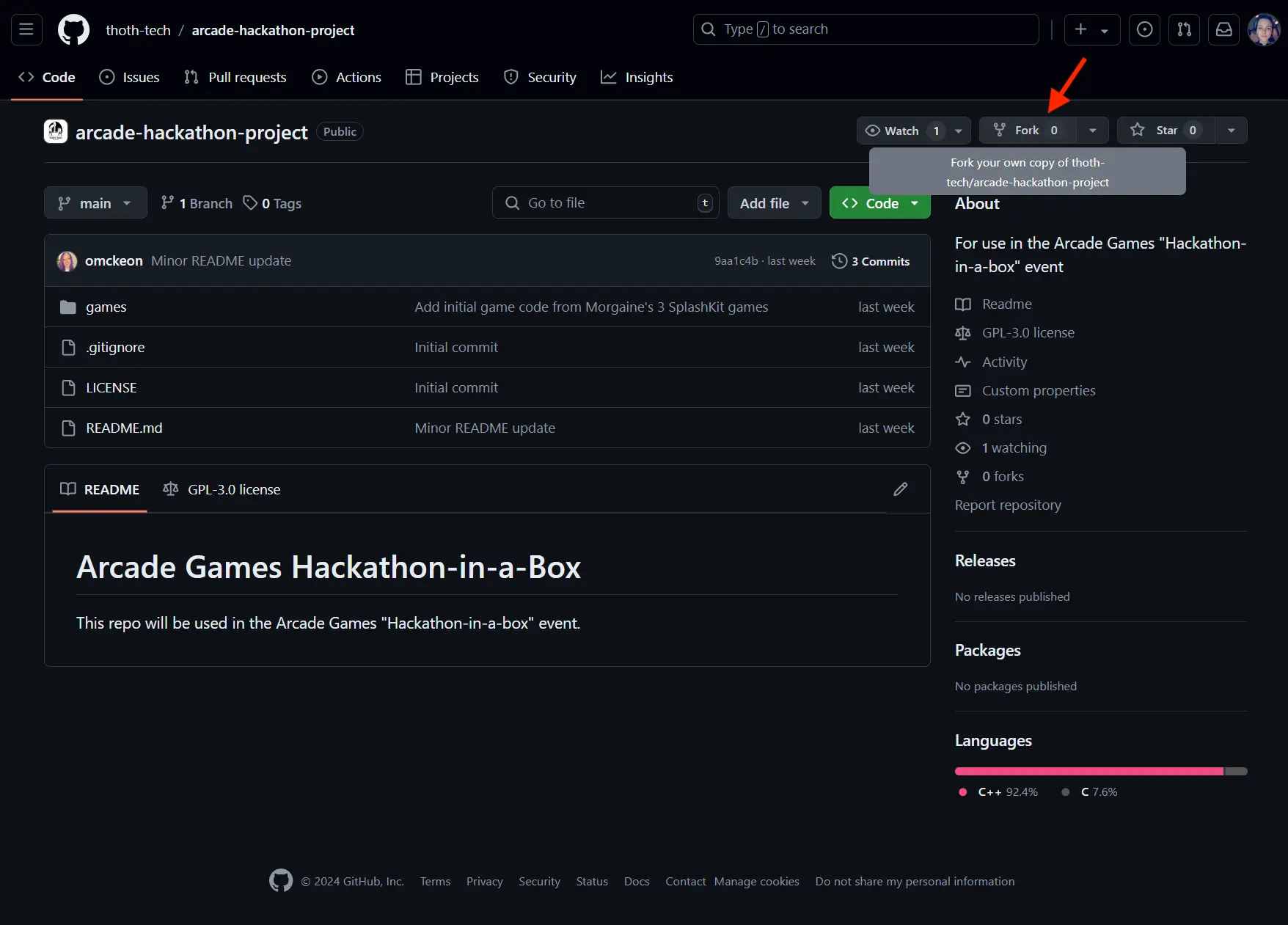Go to GitHub homepage via Octocat logo
Screen dimensions: 1288x925
coord(73,29)
